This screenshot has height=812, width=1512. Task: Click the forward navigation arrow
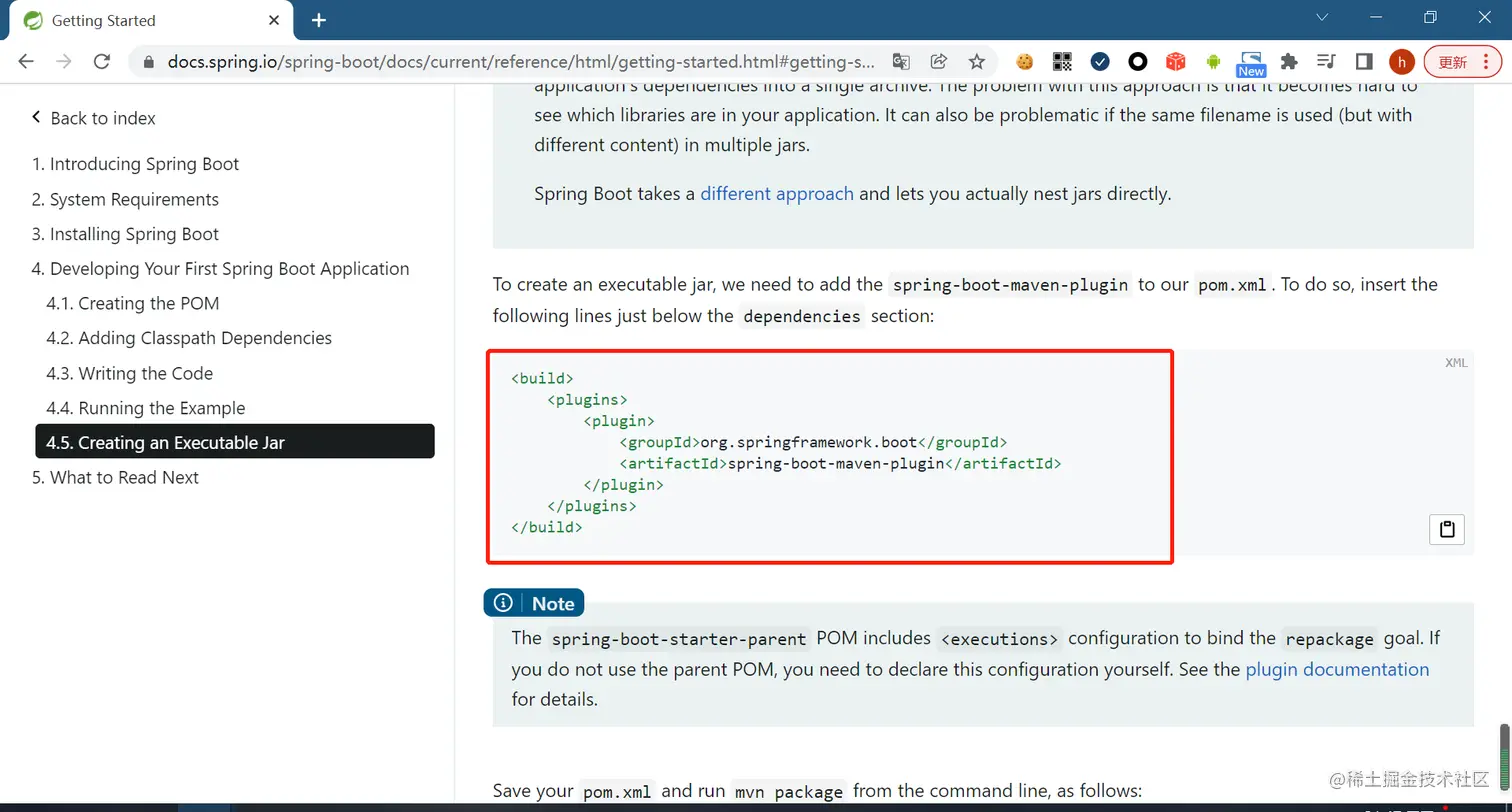tap(64, 61)
